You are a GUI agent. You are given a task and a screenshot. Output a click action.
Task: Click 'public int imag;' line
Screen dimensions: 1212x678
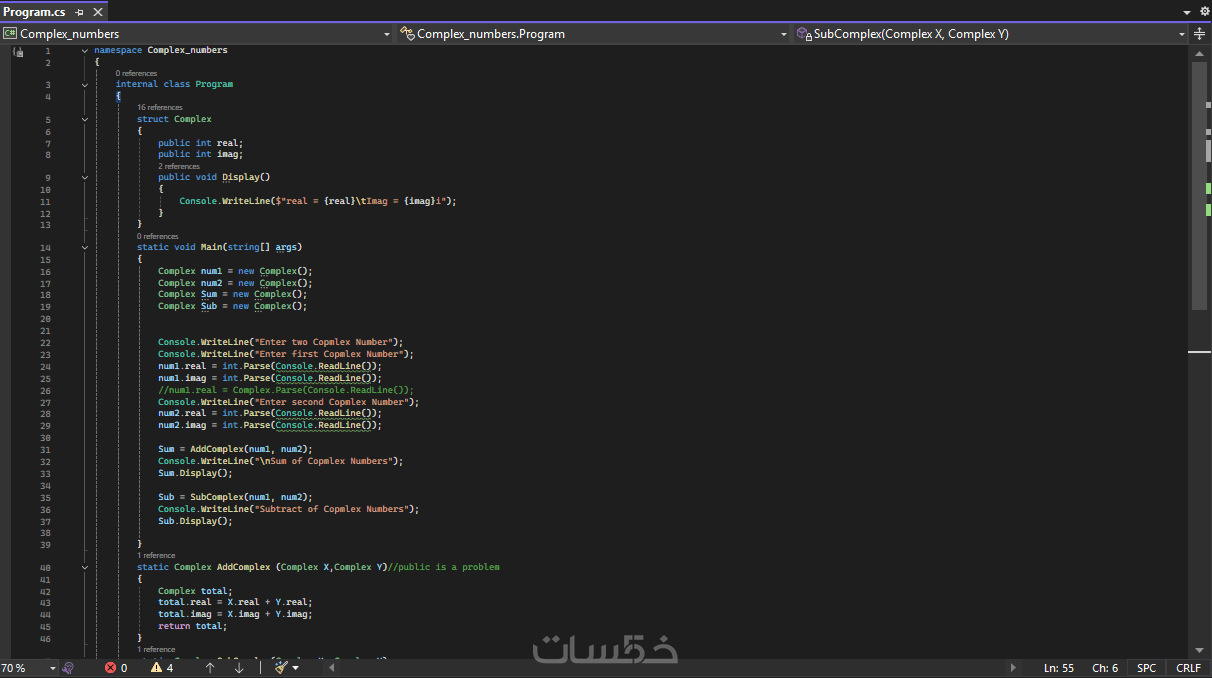(x=200, y=155)
